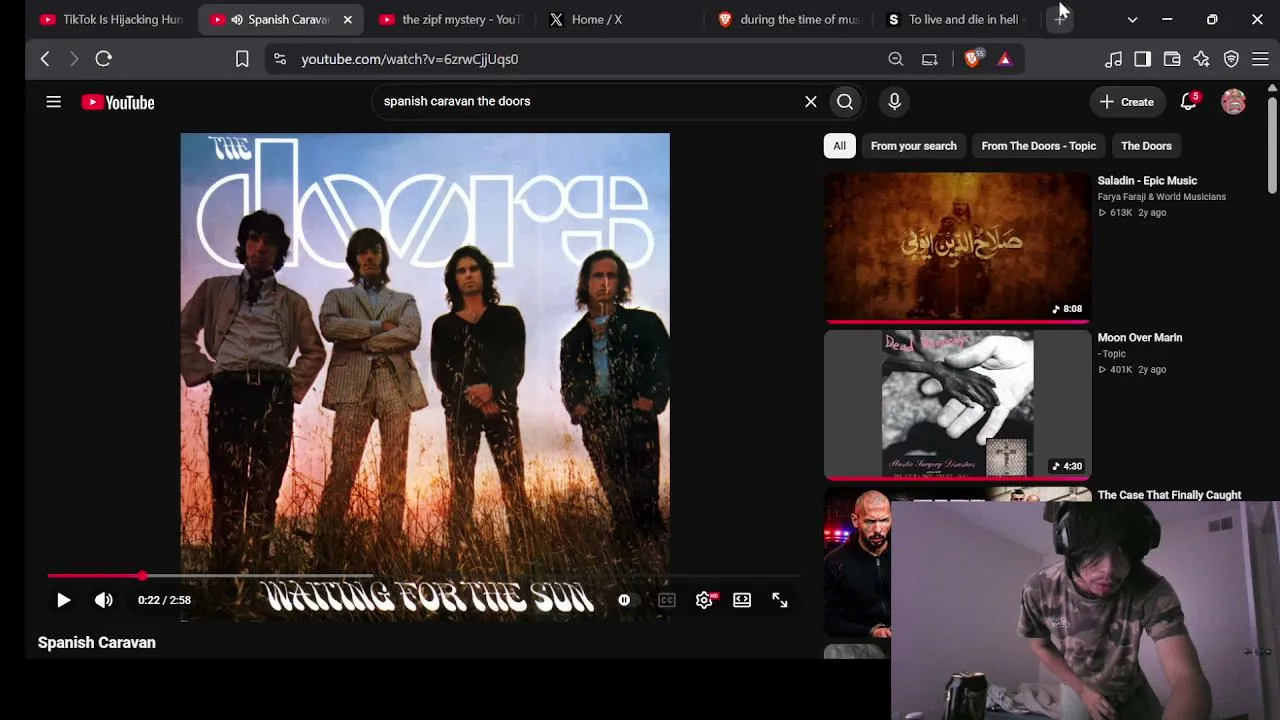Viewport: 1280px width, 720px height.
Task: Clear the YouTube search text
Action: (x=811, y=101)
